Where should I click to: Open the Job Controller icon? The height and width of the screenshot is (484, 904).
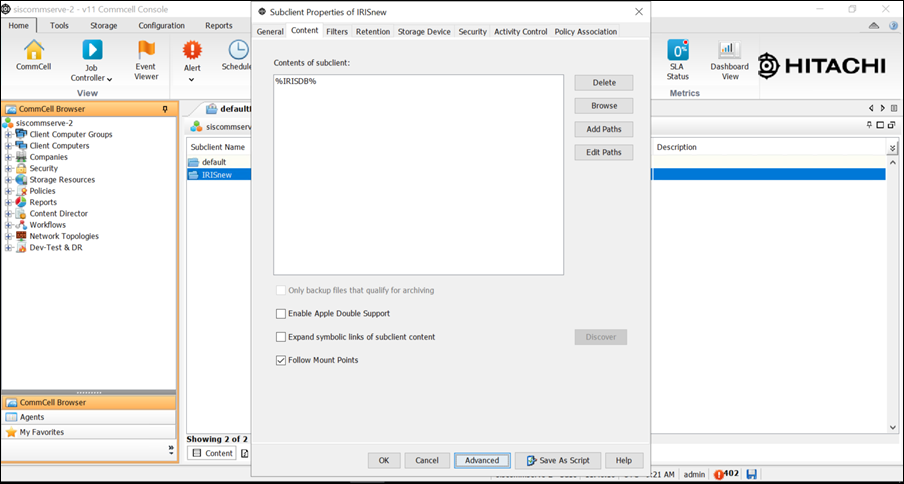point(92,50)
